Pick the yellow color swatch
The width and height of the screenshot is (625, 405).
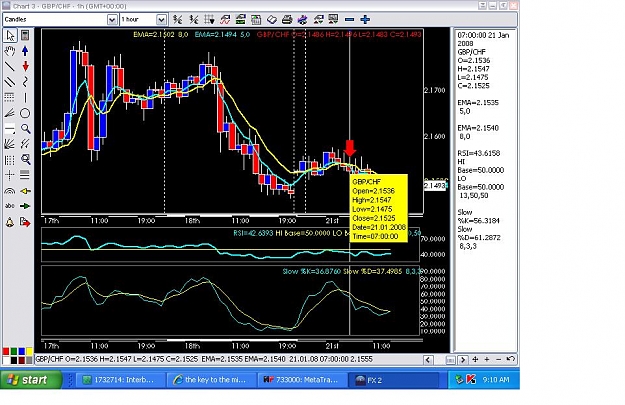(x=29, y=351)
